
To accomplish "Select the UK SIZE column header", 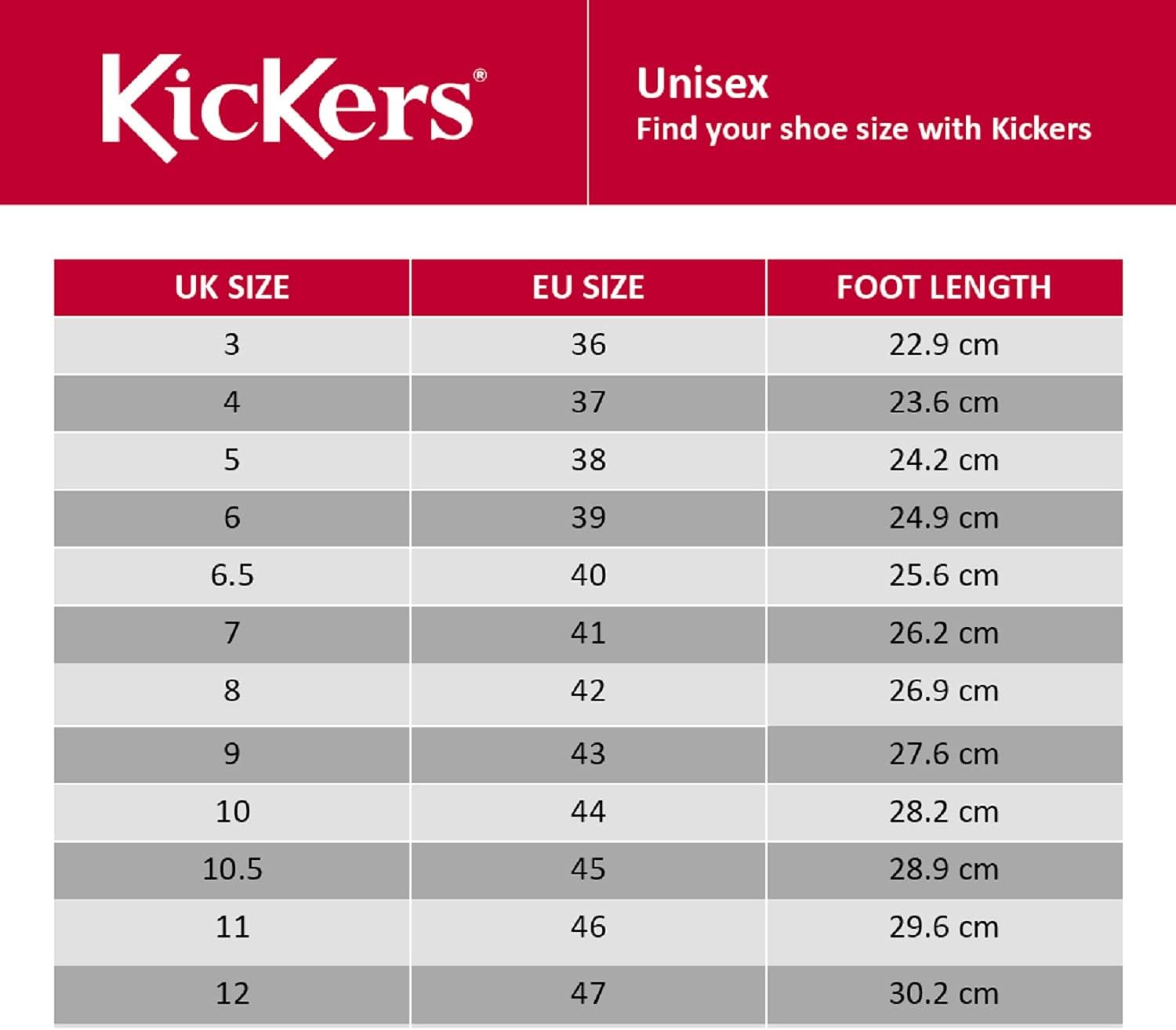I will pos(232,288).
